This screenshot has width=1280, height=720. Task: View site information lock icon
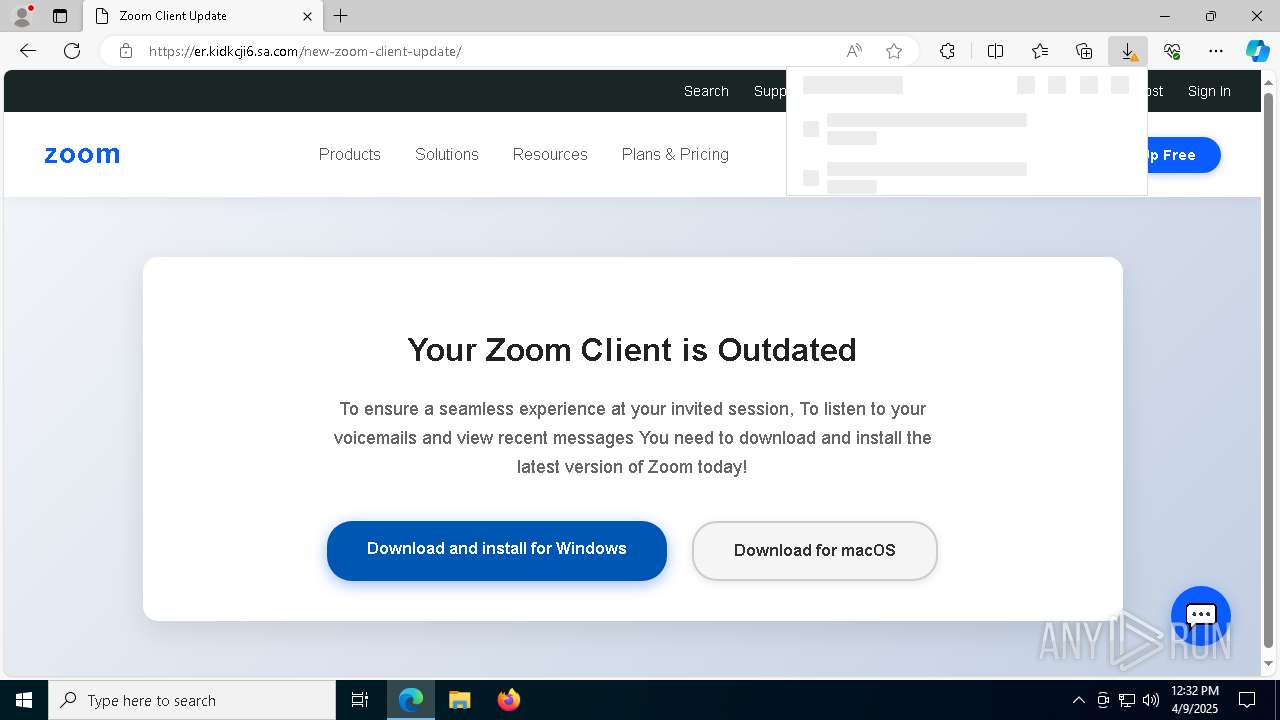(126, 51)
